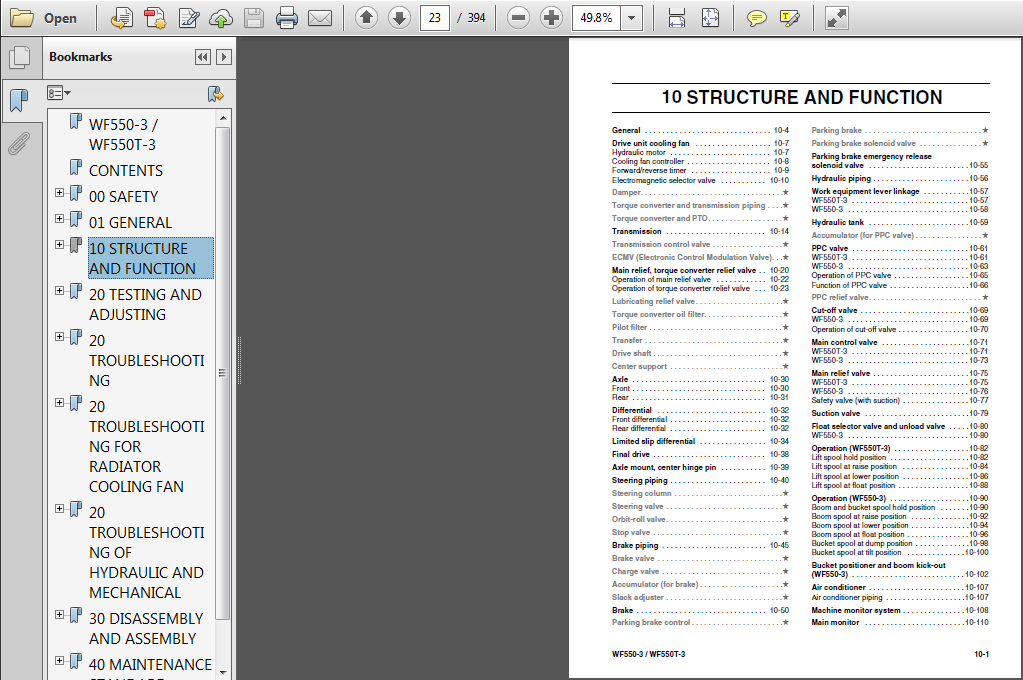This screenshot has width=1023, height=680.
Task: Click the expand panel right-arrow button
Action: (224, 57)
